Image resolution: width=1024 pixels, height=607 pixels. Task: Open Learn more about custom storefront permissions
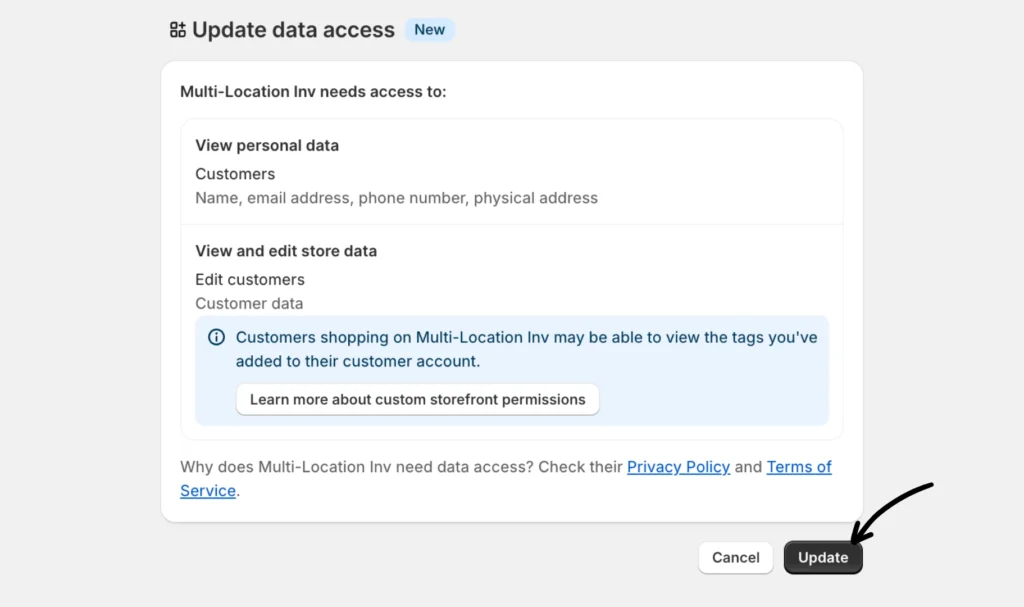417,399
